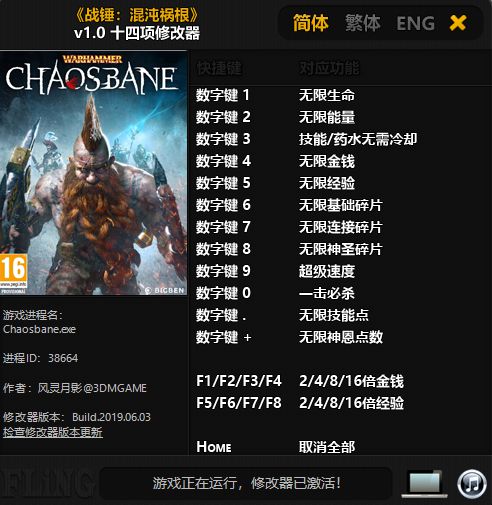Switch language to 简体 tab
The image size is (492, 505).
pyautogui.click(x=311, y=23)
